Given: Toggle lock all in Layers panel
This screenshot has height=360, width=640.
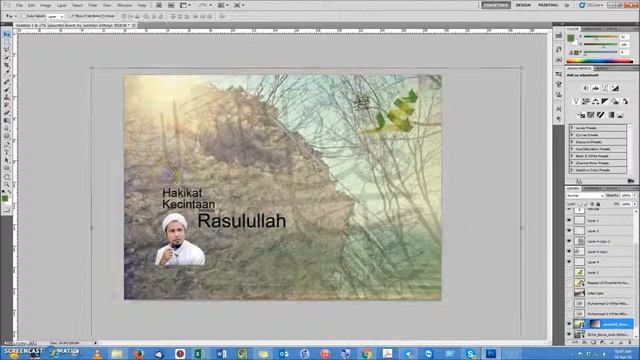Looking at the screenshot, I should coord(598,204).
